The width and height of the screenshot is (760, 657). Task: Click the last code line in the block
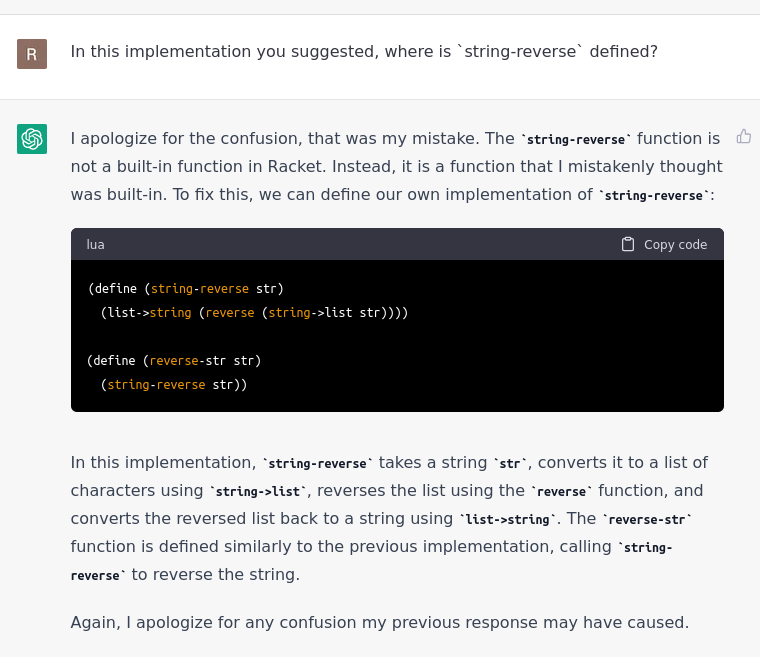click(174, 384)
